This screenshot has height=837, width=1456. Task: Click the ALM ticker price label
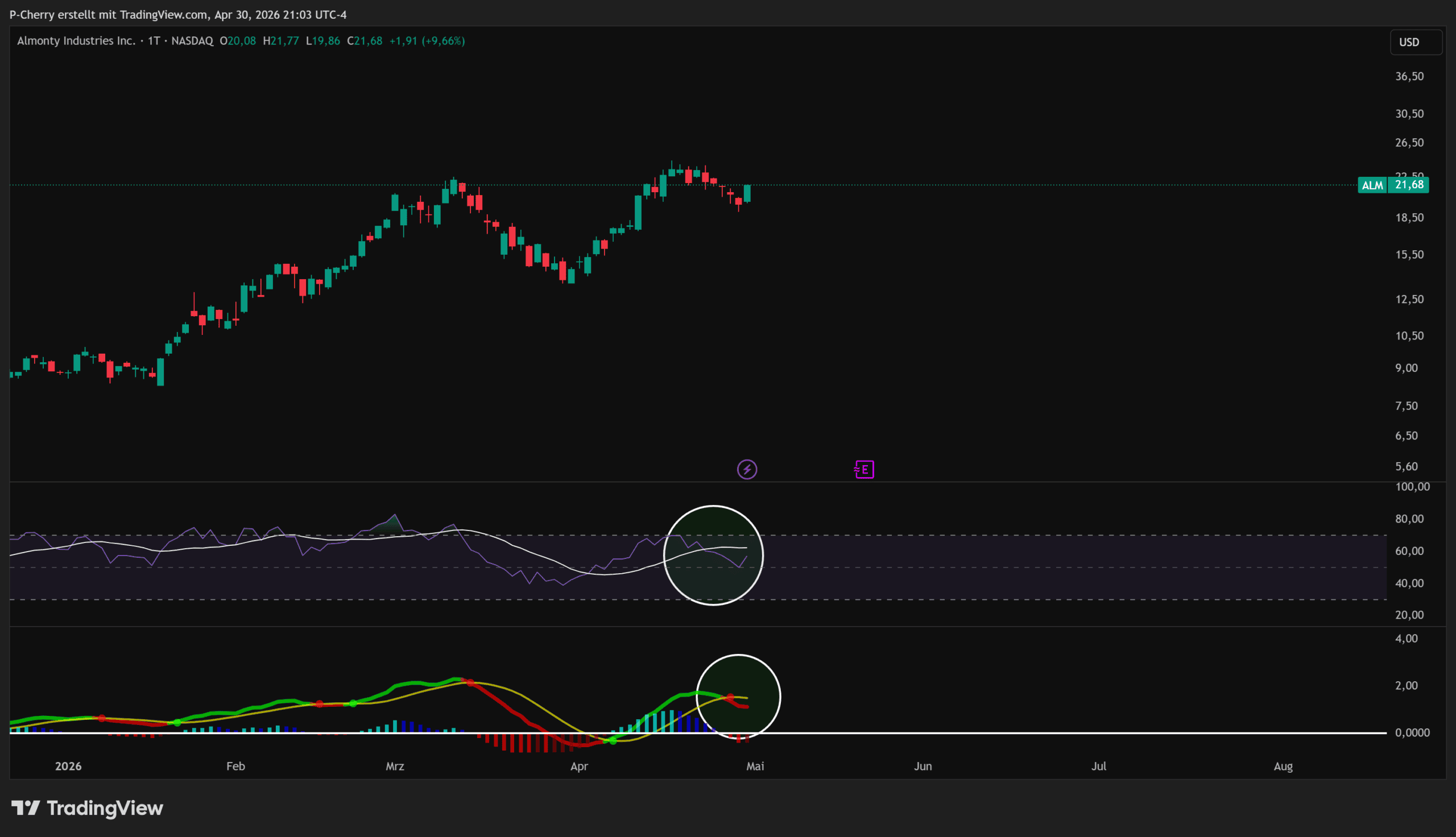tap(1372, 185)
